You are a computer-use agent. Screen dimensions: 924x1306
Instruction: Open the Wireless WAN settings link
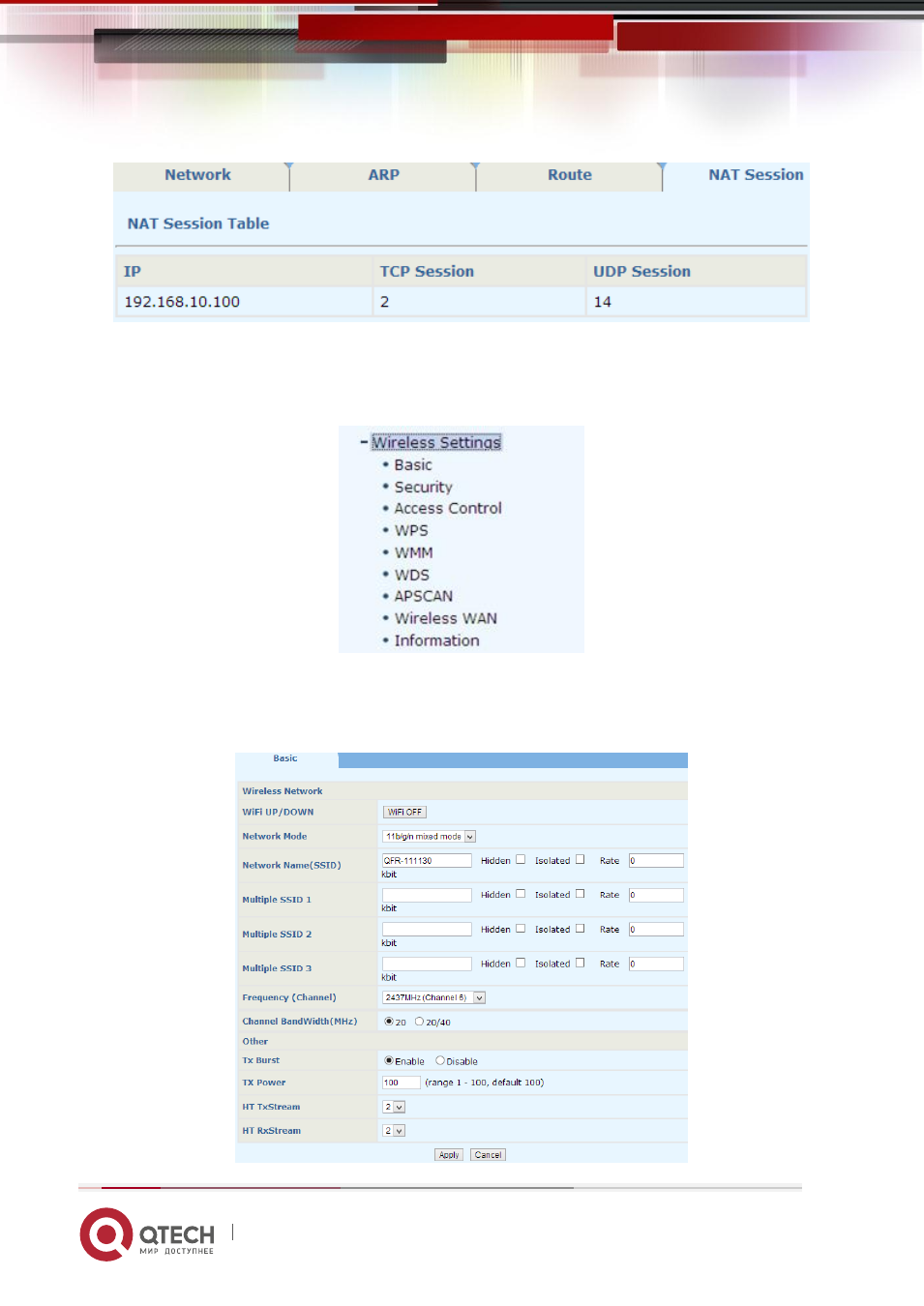(446, 618)
